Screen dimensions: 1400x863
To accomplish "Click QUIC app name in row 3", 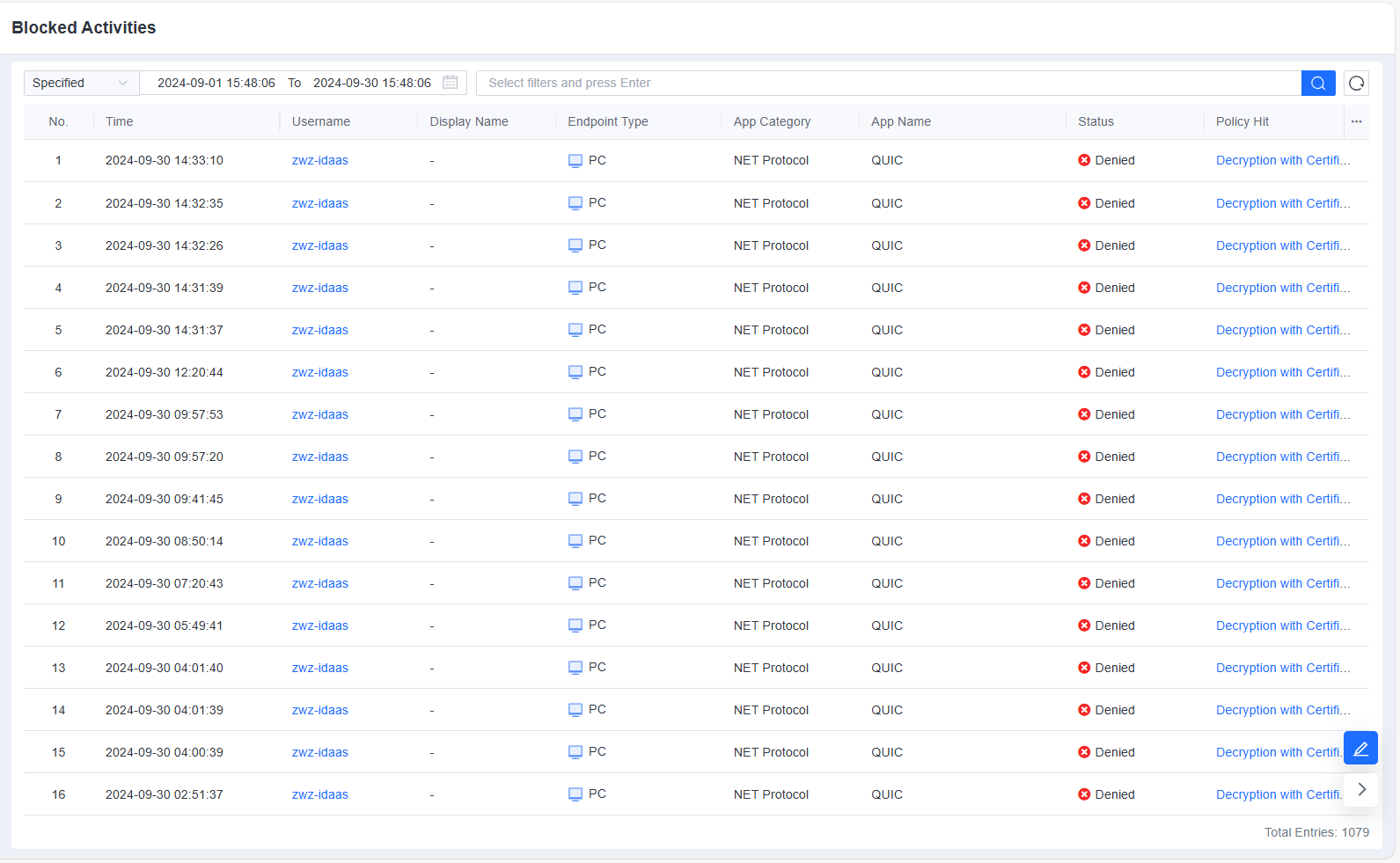I will coord(887,245).
